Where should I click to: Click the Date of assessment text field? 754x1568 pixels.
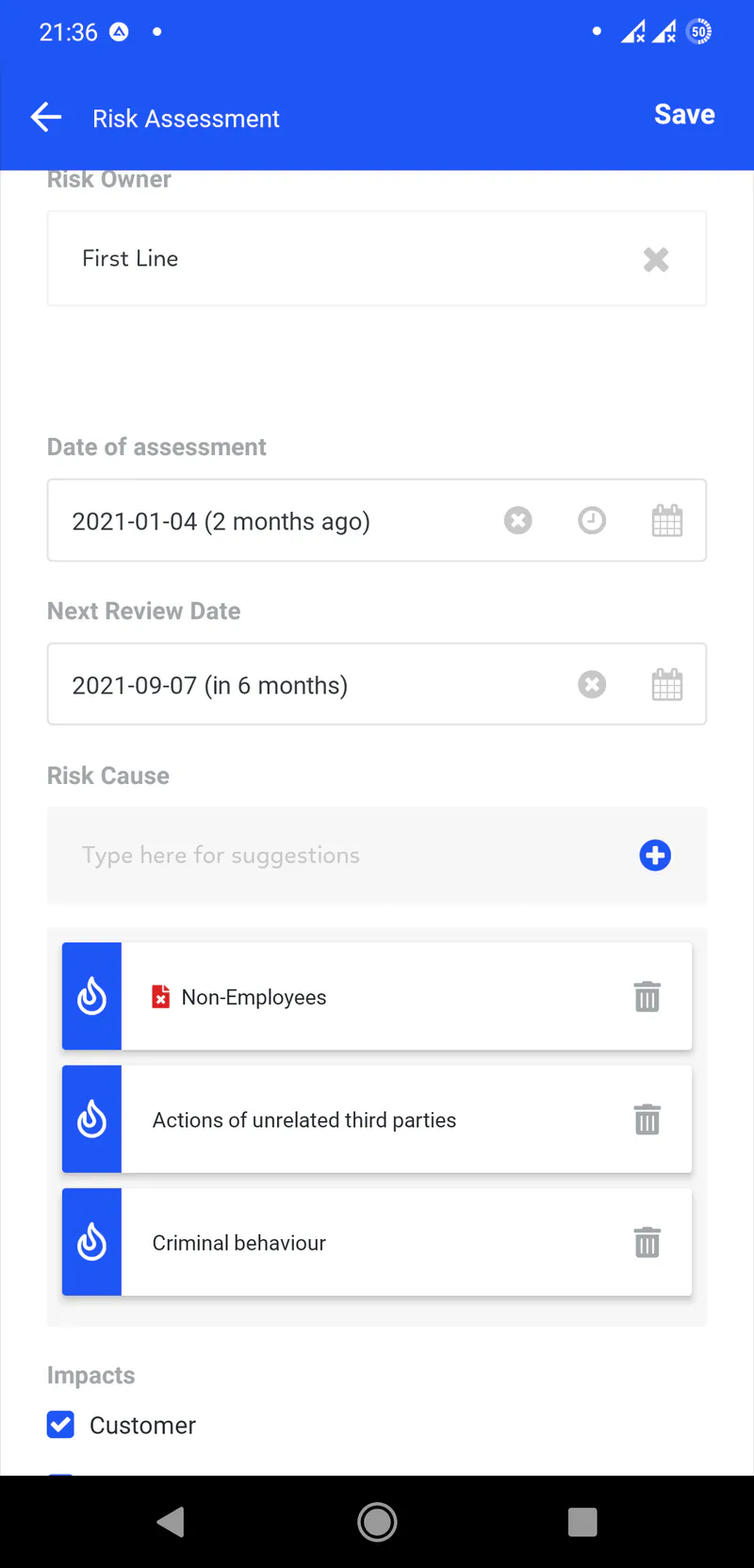(273, 521)
